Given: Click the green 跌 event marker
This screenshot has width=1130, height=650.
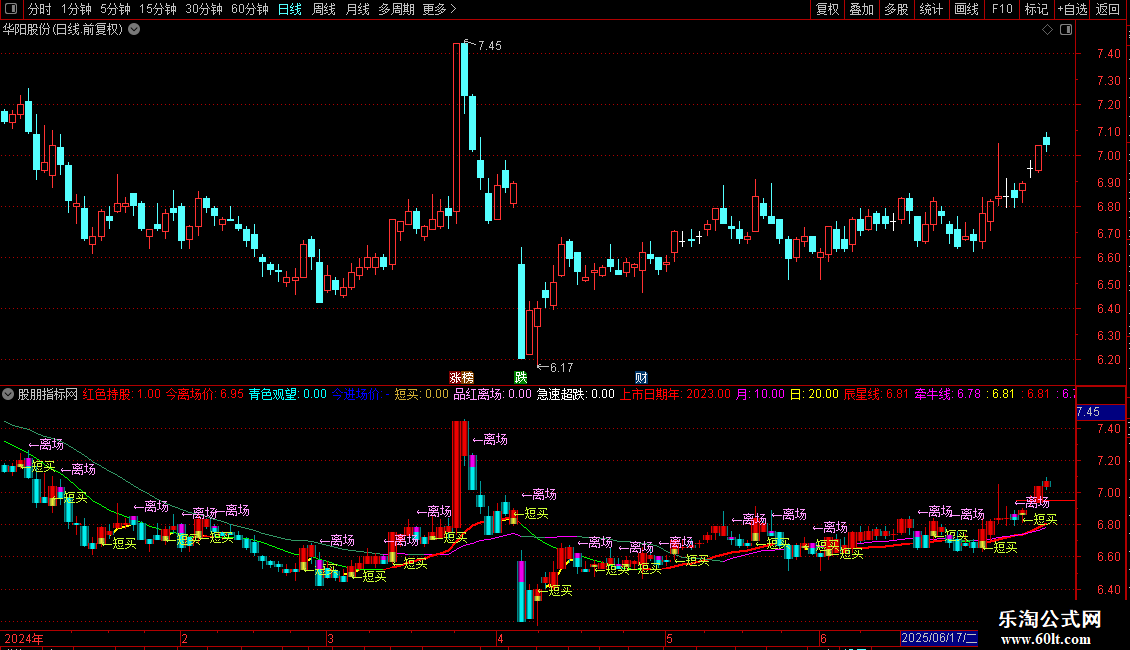Looking at the screenshot, I should 521,378.
